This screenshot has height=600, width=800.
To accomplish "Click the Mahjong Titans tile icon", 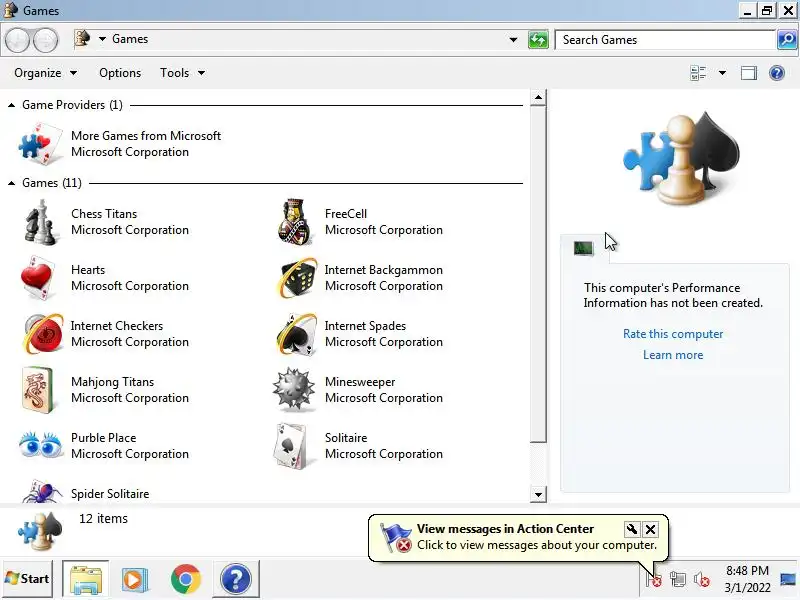I will 38,390.
